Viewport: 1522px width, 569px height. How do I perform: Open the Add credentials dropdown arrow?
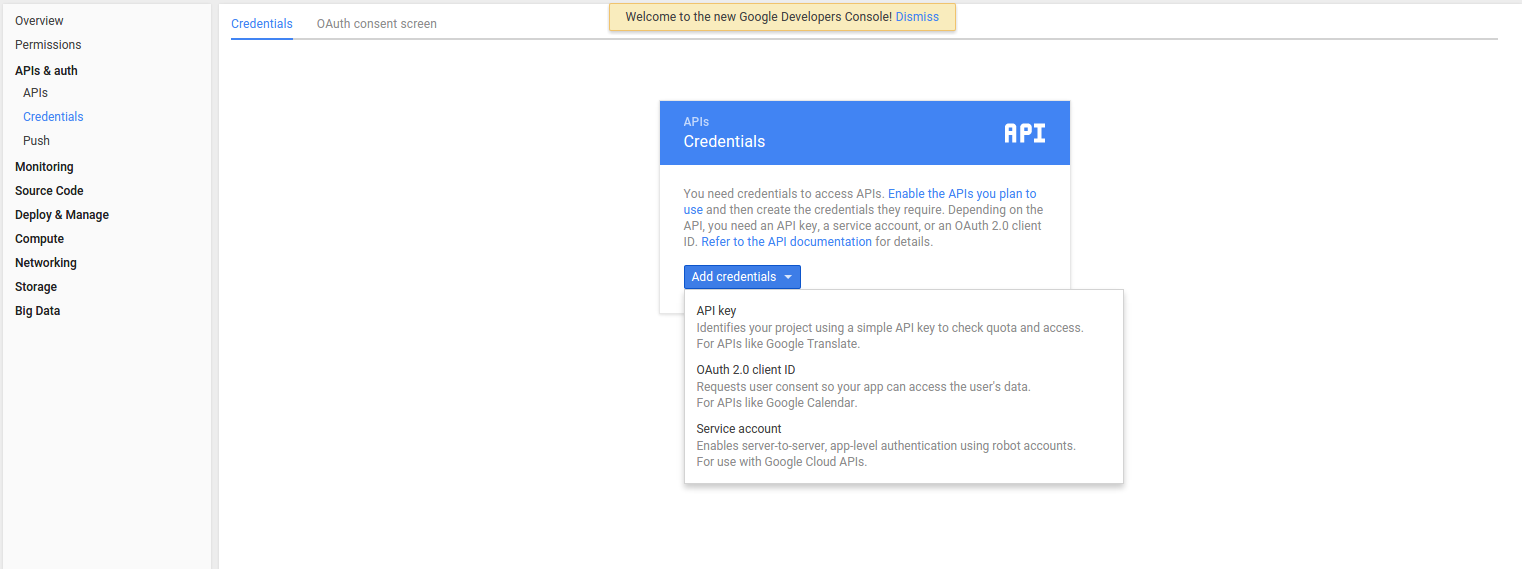point(788,277)
